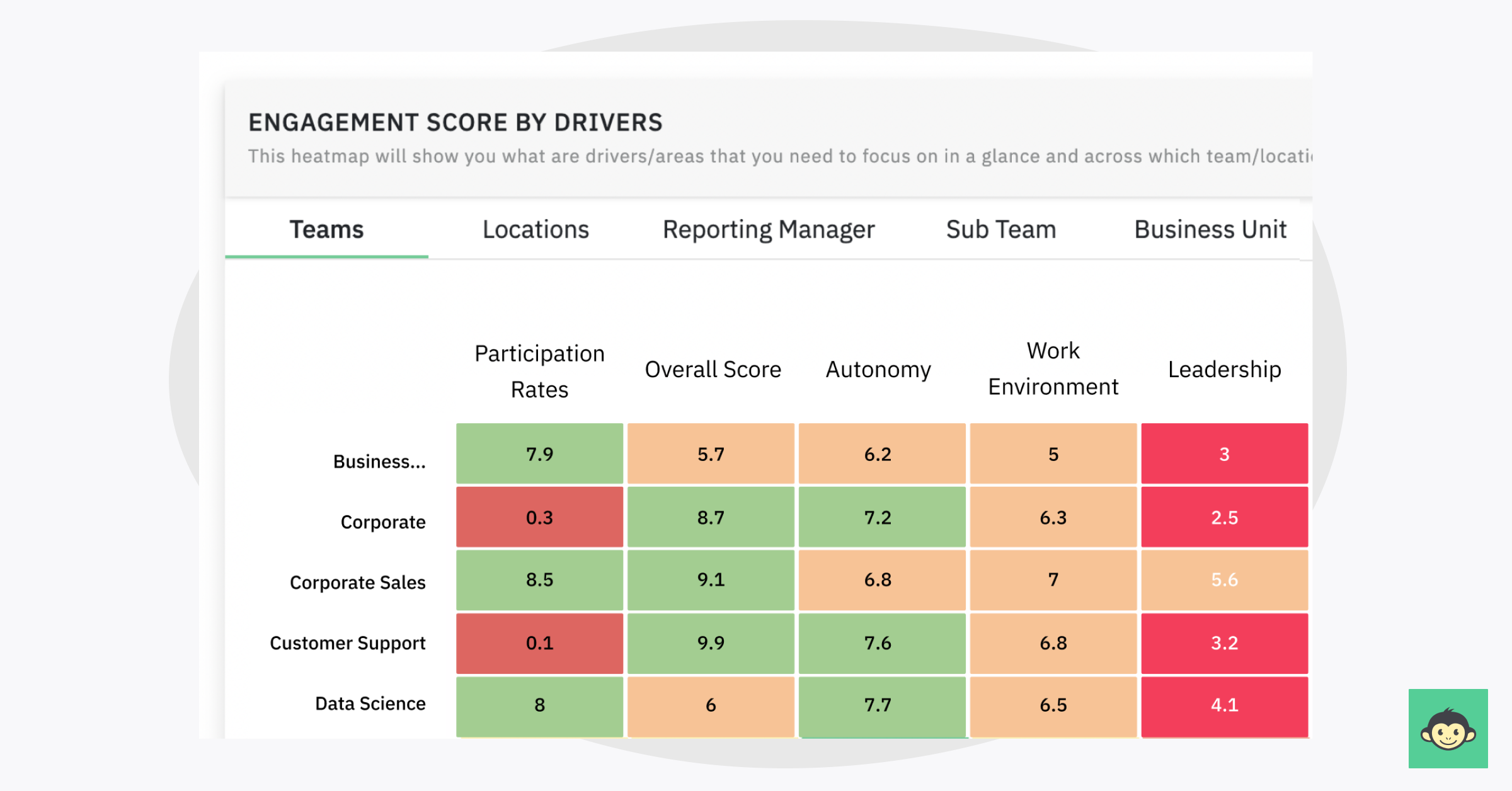Select the 7.9 Participation Rates cell
The width and height of the screenshot is (1512, 791).
[539, 453]
